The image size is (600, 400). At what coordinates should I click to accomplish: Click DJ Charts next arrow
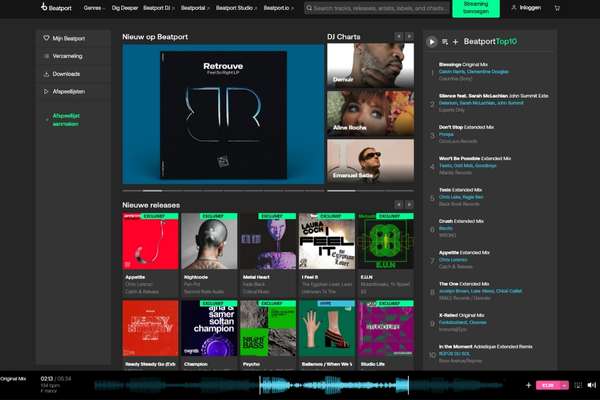click(x=409, y=36)
